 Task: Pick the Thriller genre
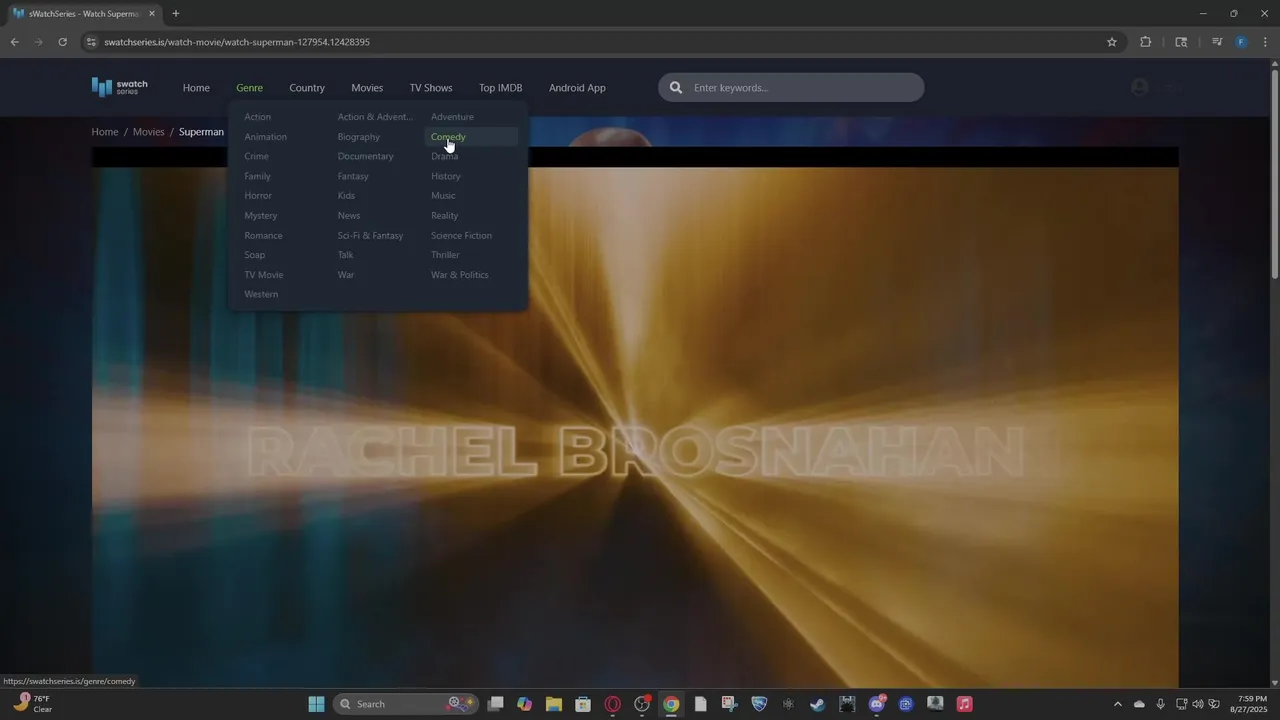445,255
